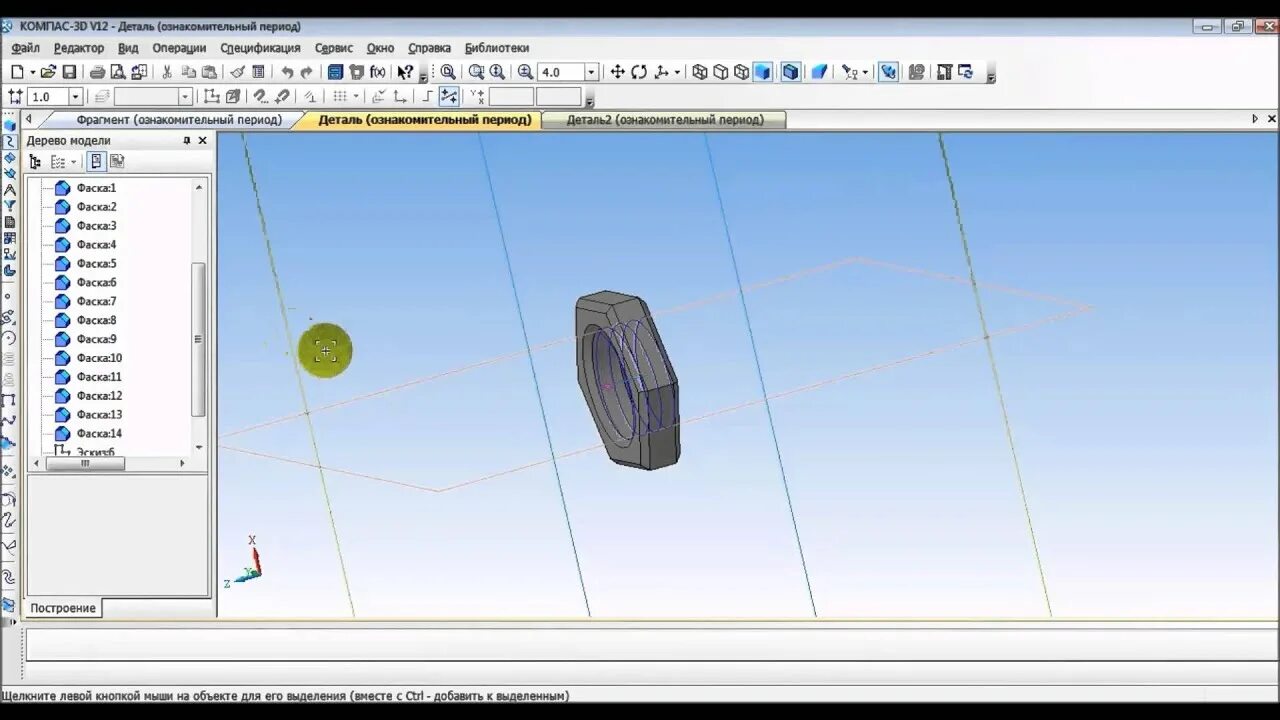
Task: Switch to the Фрагмент document tab
Action: coord(177,120)
